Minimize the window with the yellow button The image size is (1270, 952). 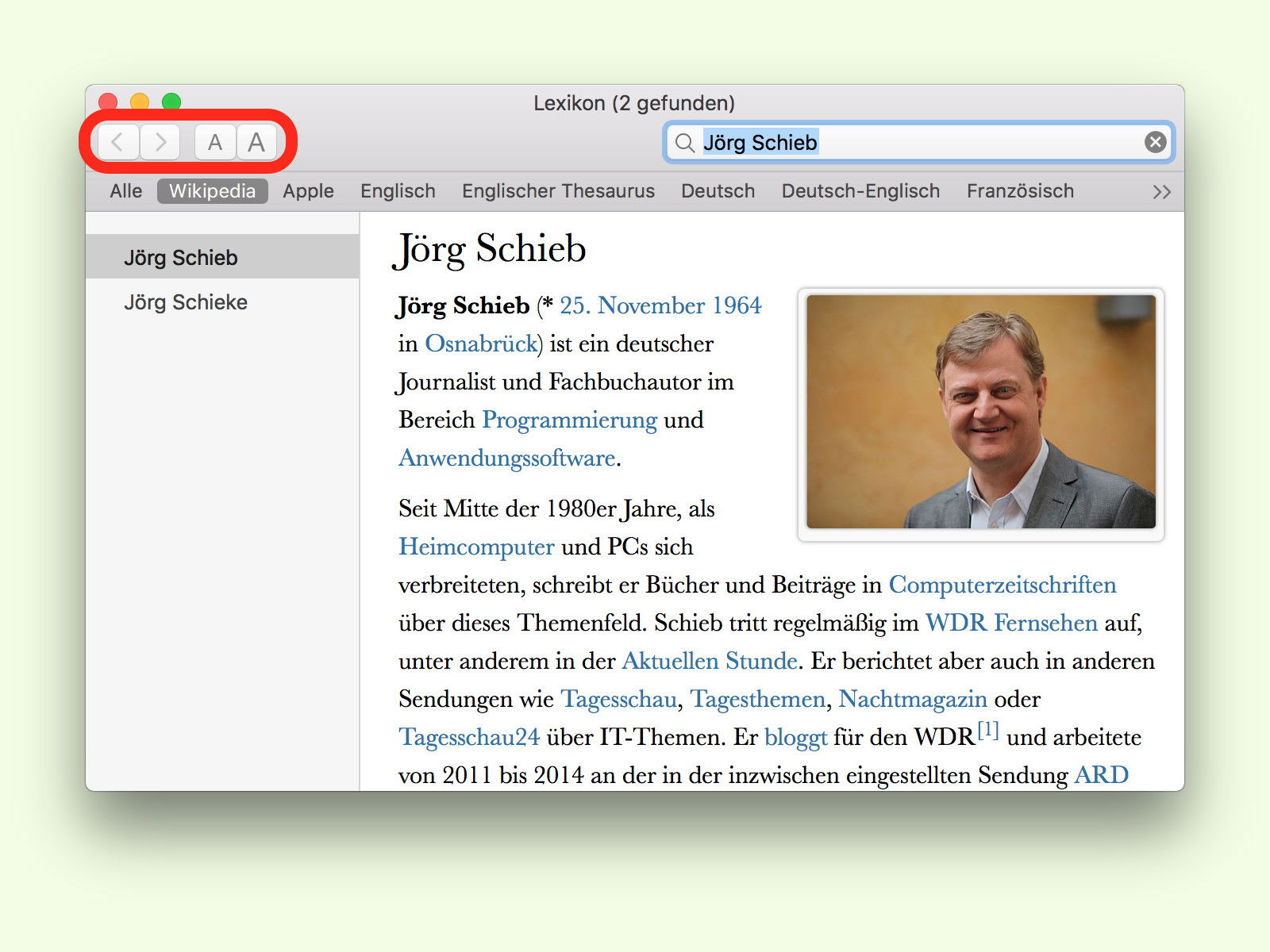[x=140, y=101]
